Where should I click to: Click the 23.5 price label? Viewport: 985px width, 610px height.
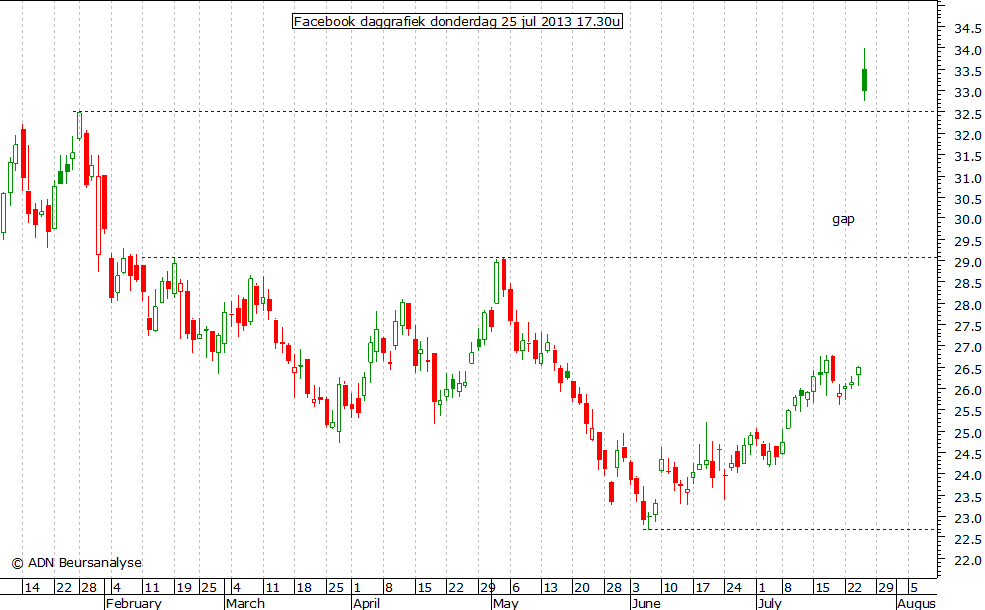tap(968, 497)
